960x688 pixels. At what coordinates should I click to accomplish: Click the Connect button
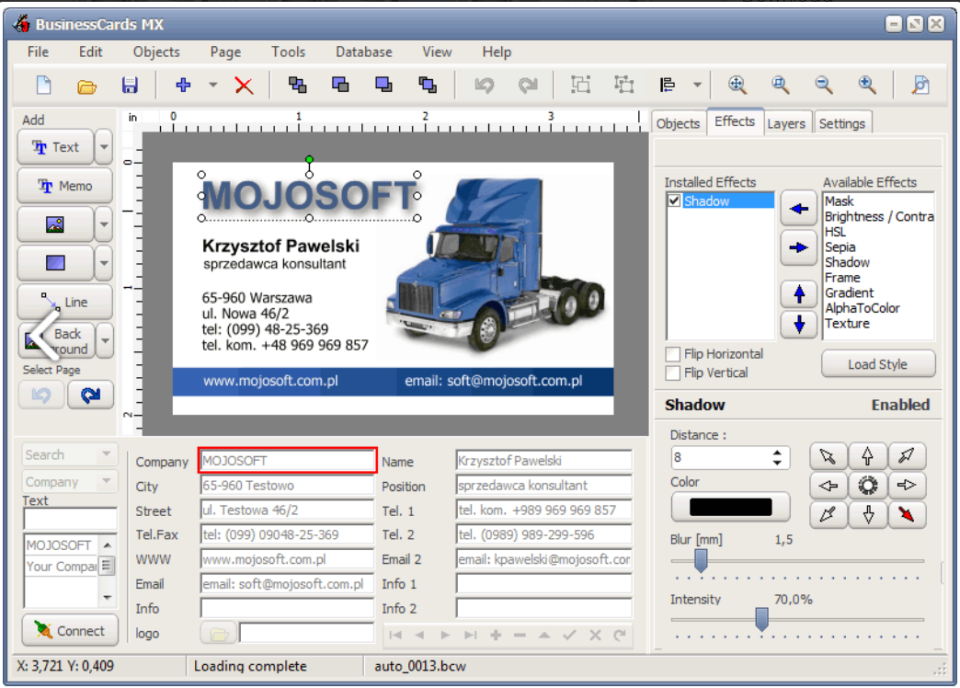[69, 631]
